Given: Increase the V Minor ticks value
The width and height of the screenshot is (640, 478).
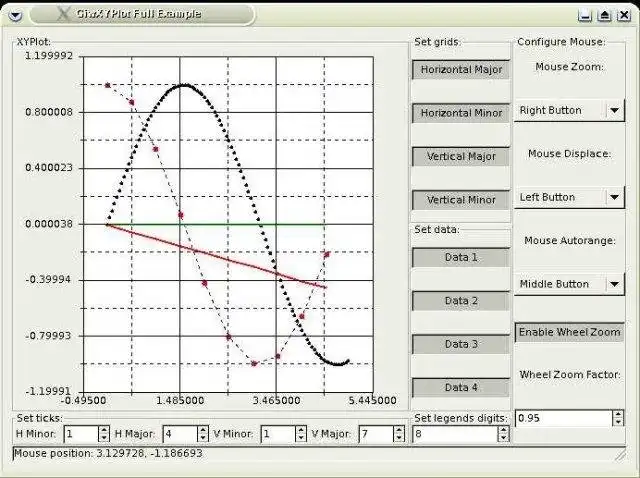Looking at the screenshot, I should click(301, 430).
